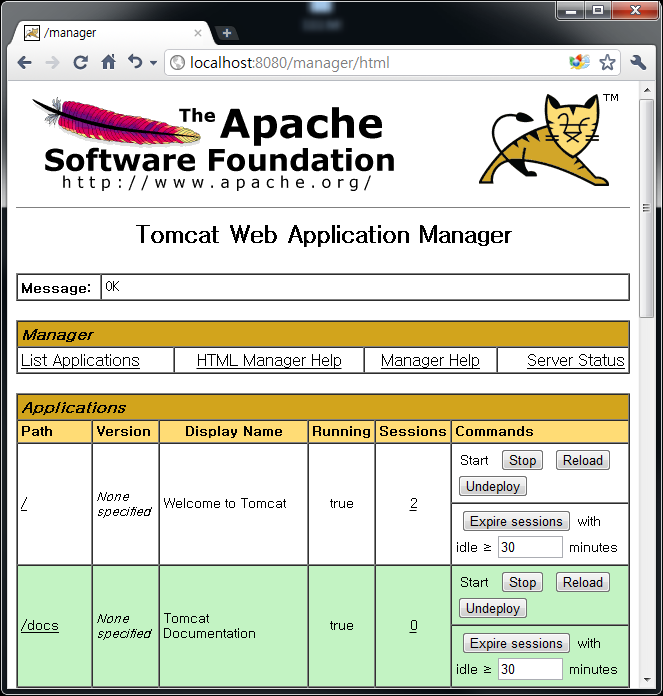Click the 'OK' message text
The image size is (663, 696).
pos(112,287)
